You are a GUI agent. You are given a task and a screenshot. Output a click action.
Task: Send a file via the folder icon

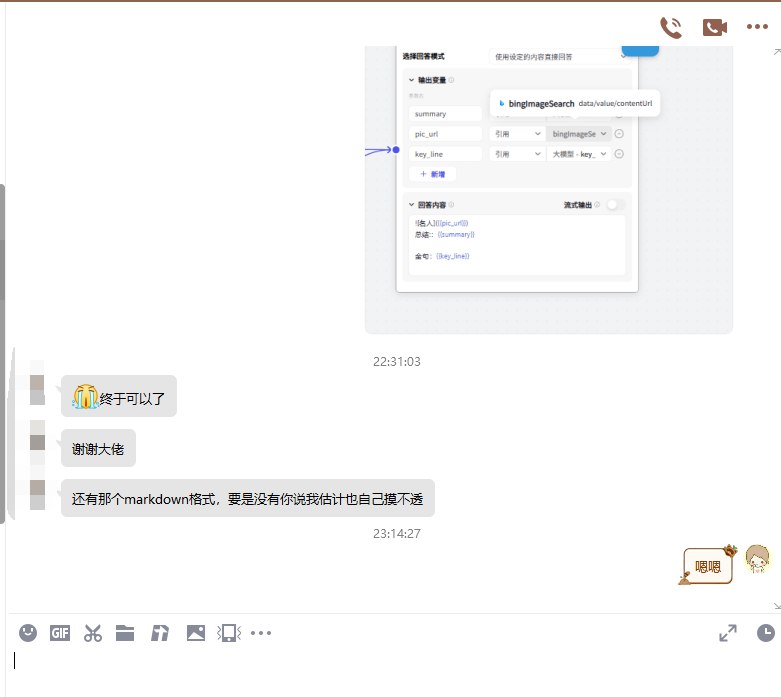click(125, 633)
